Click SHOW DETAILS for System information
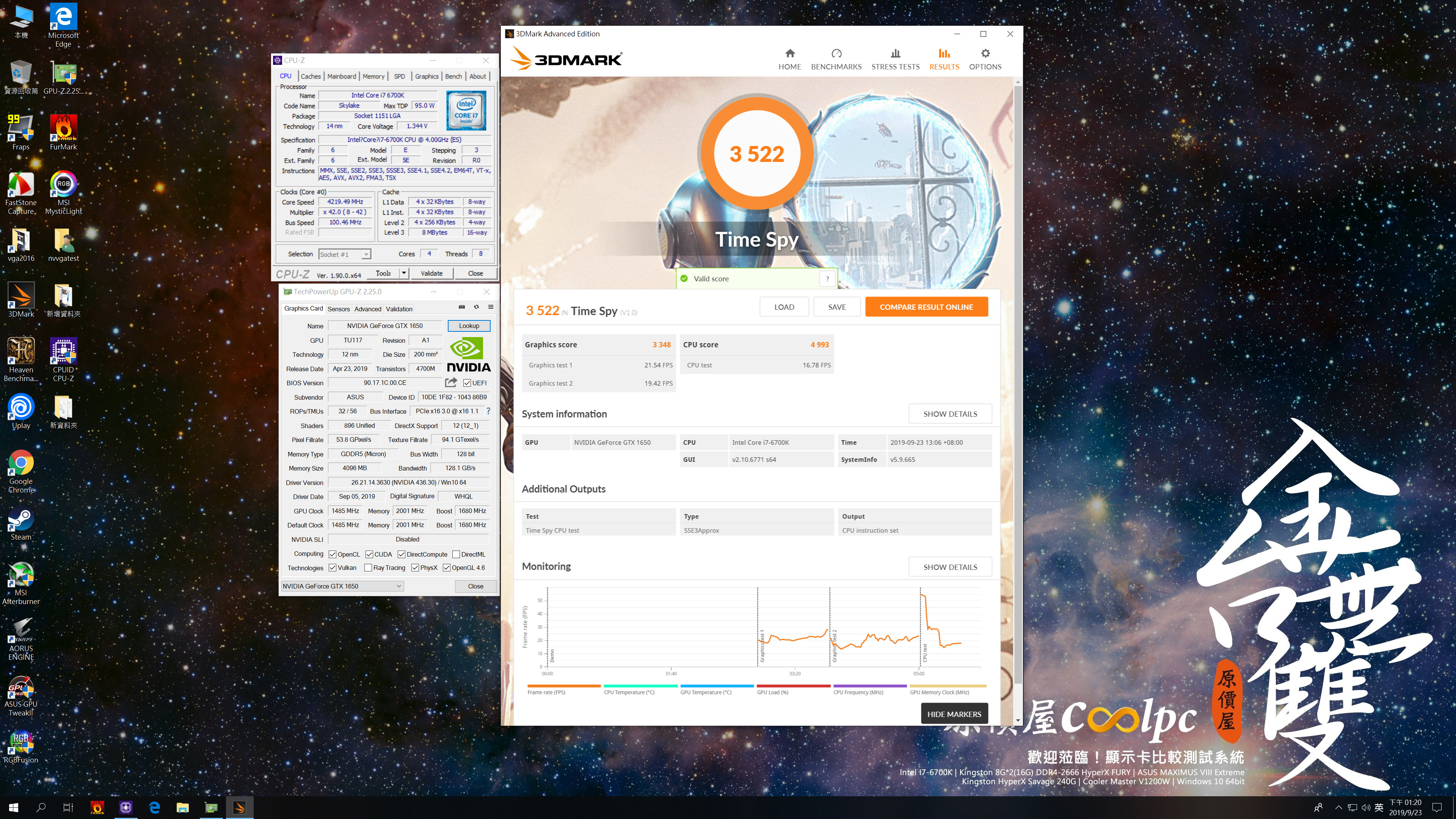The image size is (1456, 819). coord(950,414)
